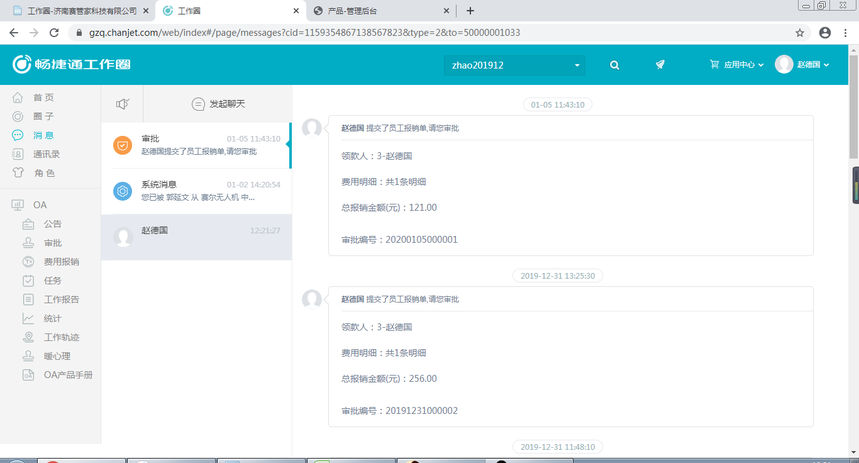Click the 角色 shirt icon

coord(18,173)
